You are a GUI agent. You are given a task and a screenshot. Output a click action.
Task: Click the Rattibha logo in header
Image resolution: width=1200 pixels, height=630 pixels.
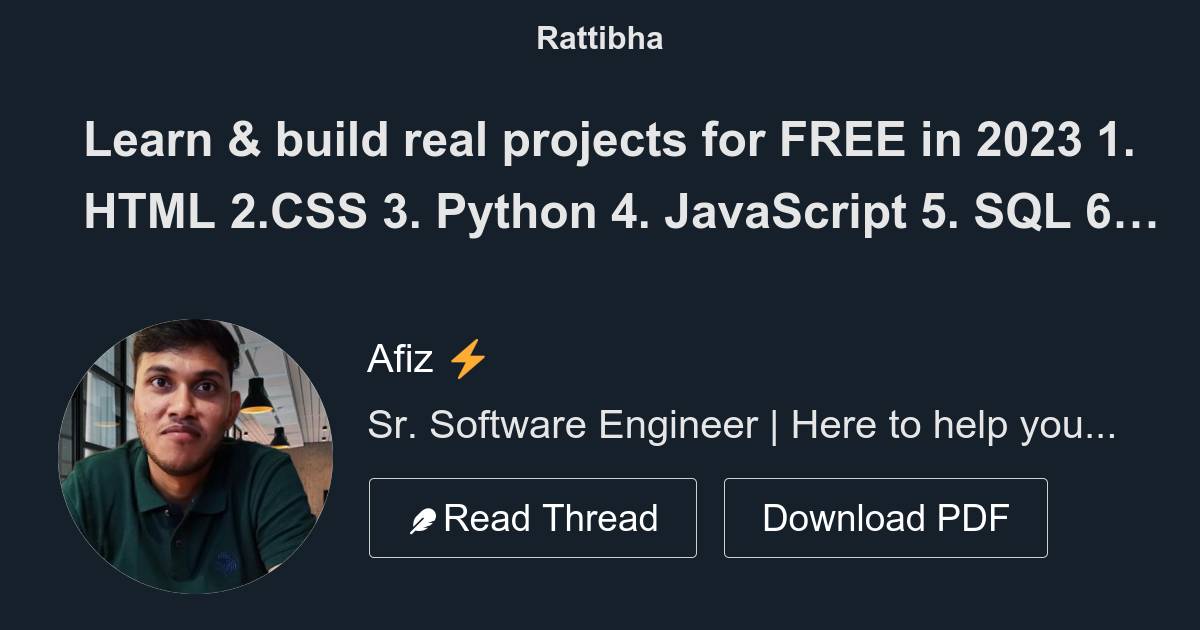coord(599,38)
